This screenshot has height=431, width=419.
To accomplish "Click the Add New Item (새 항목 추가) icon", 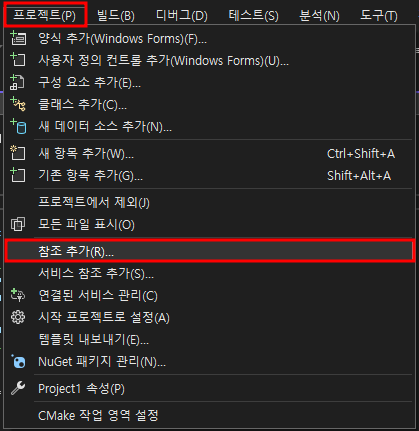I will [18, 153].
